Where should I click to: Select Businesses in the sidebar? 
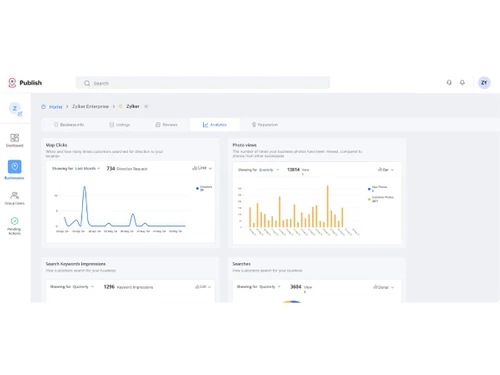(15, 170)
